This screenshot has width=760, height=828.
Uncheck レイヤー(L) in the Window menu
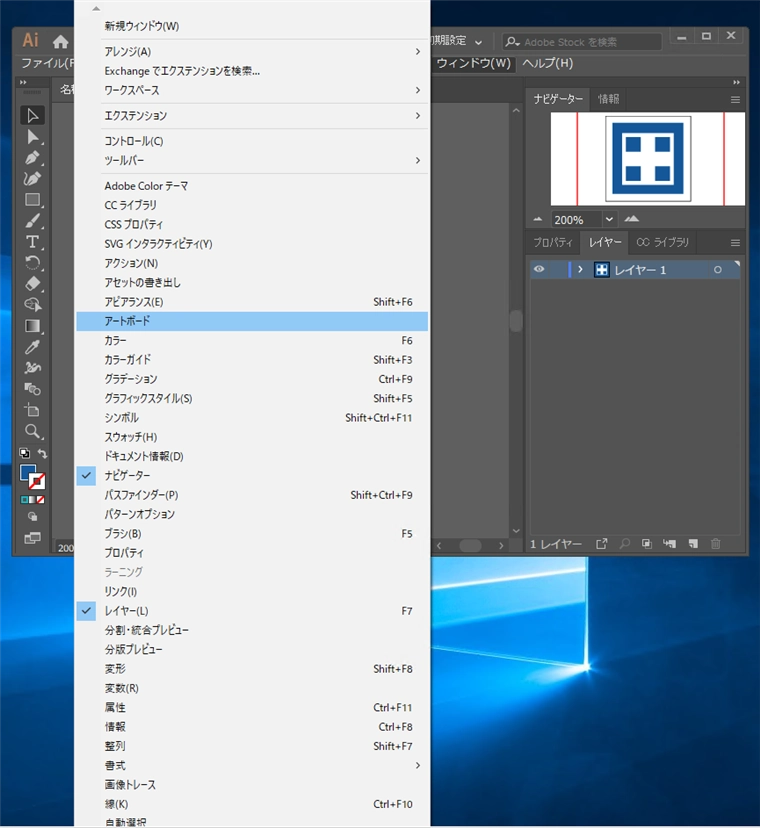coord(126,611)
